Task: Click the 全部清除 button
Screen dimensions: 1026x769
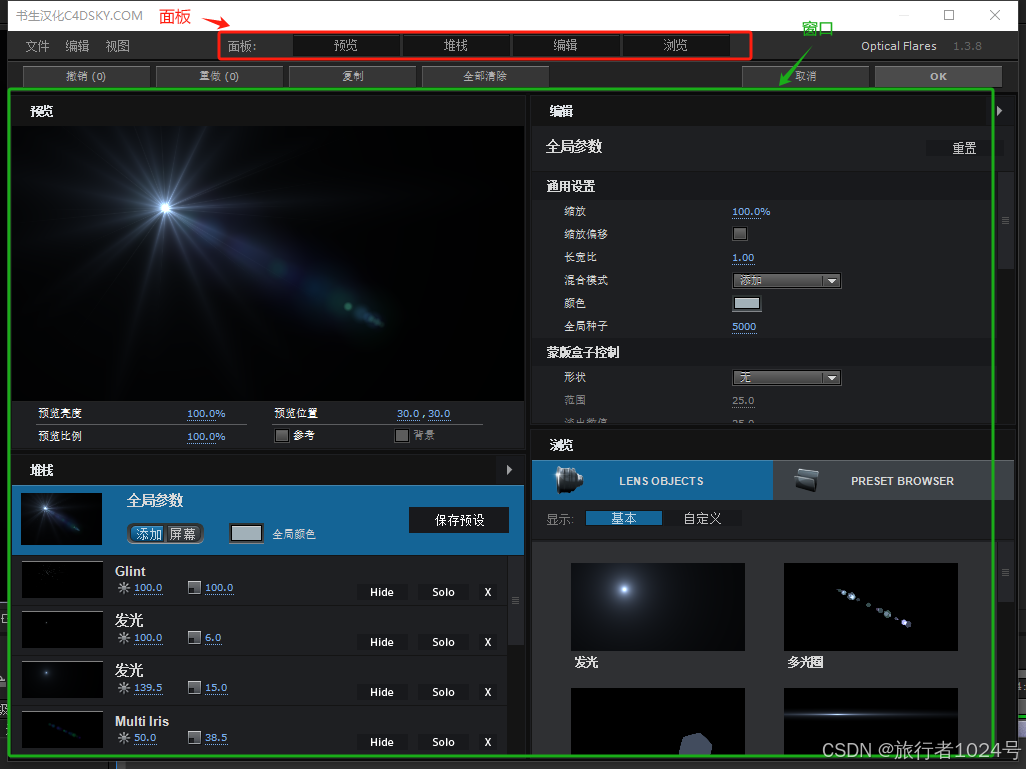Action: (486, 76)
